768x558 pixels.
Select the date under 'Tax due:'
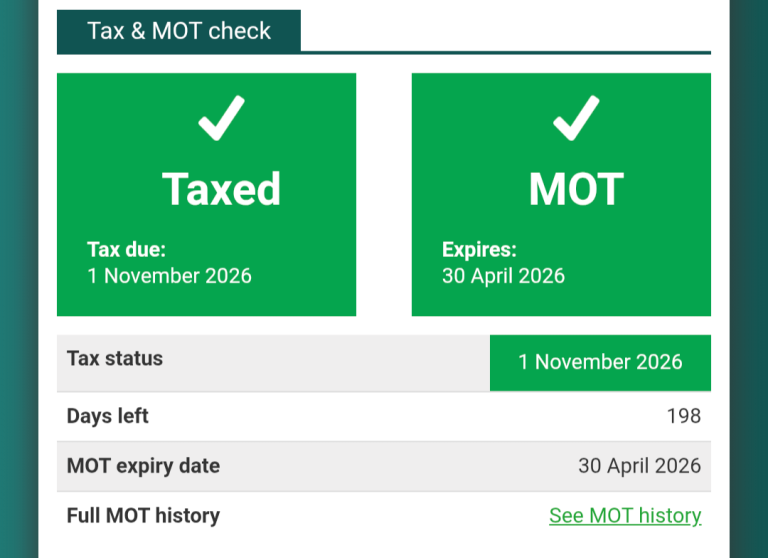point(170,276)
